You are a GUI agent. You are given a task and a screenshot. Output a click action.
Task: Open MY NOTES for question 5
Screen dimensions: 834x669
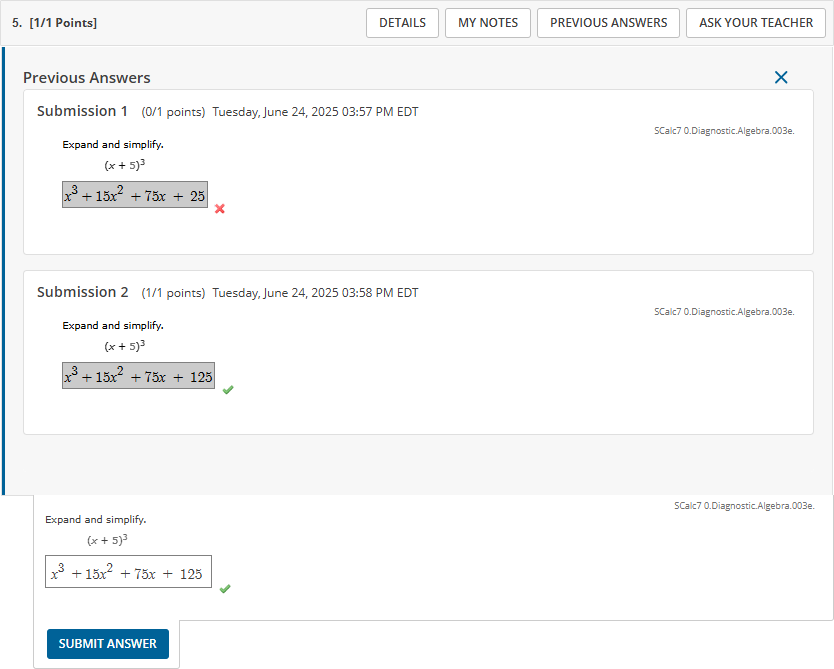click(488, 23)
